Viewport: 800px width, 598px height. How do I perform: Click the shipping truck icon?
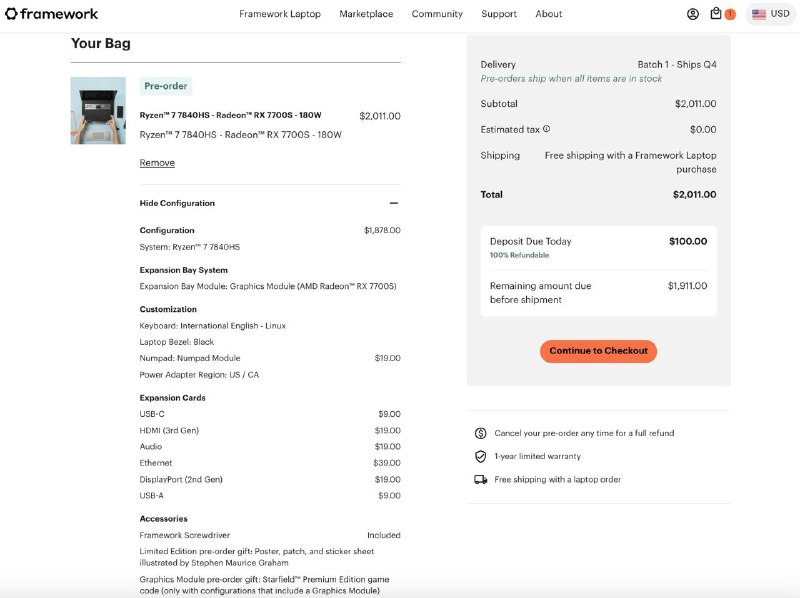481,480
